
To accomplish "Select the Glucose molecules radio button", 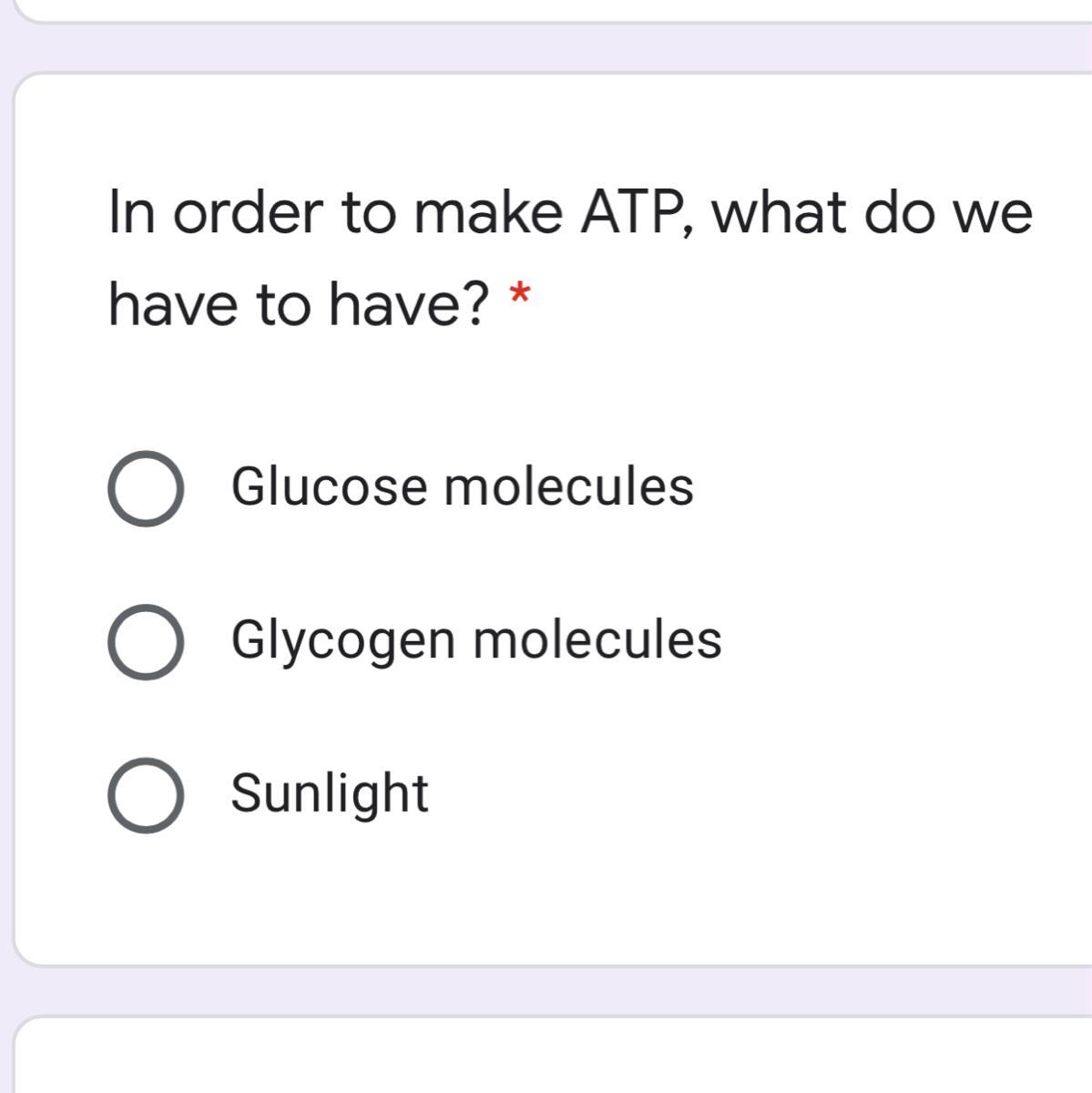I will 146,488.
